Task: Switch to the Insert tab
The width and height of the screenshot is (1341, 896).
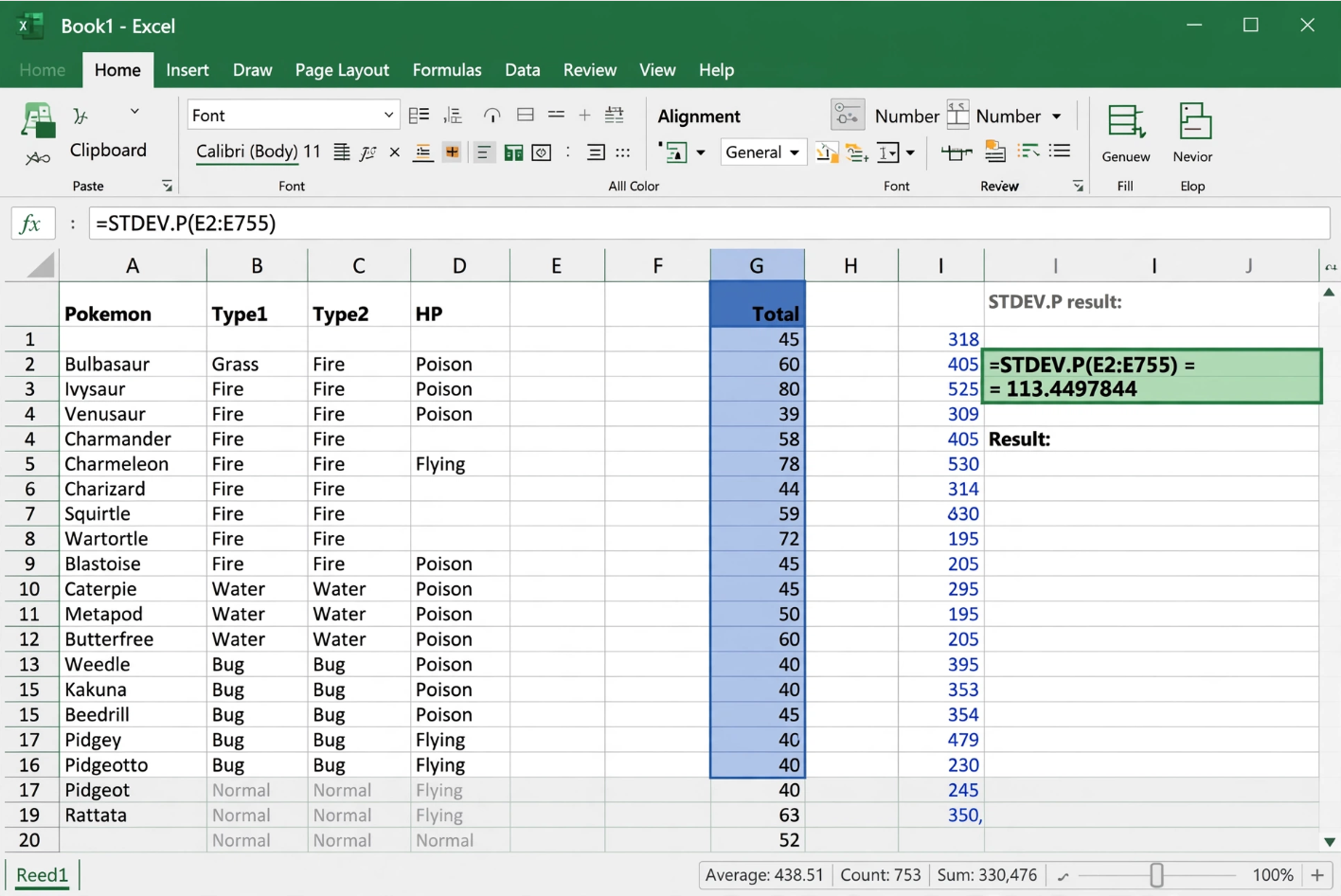Action: (188, 70)
